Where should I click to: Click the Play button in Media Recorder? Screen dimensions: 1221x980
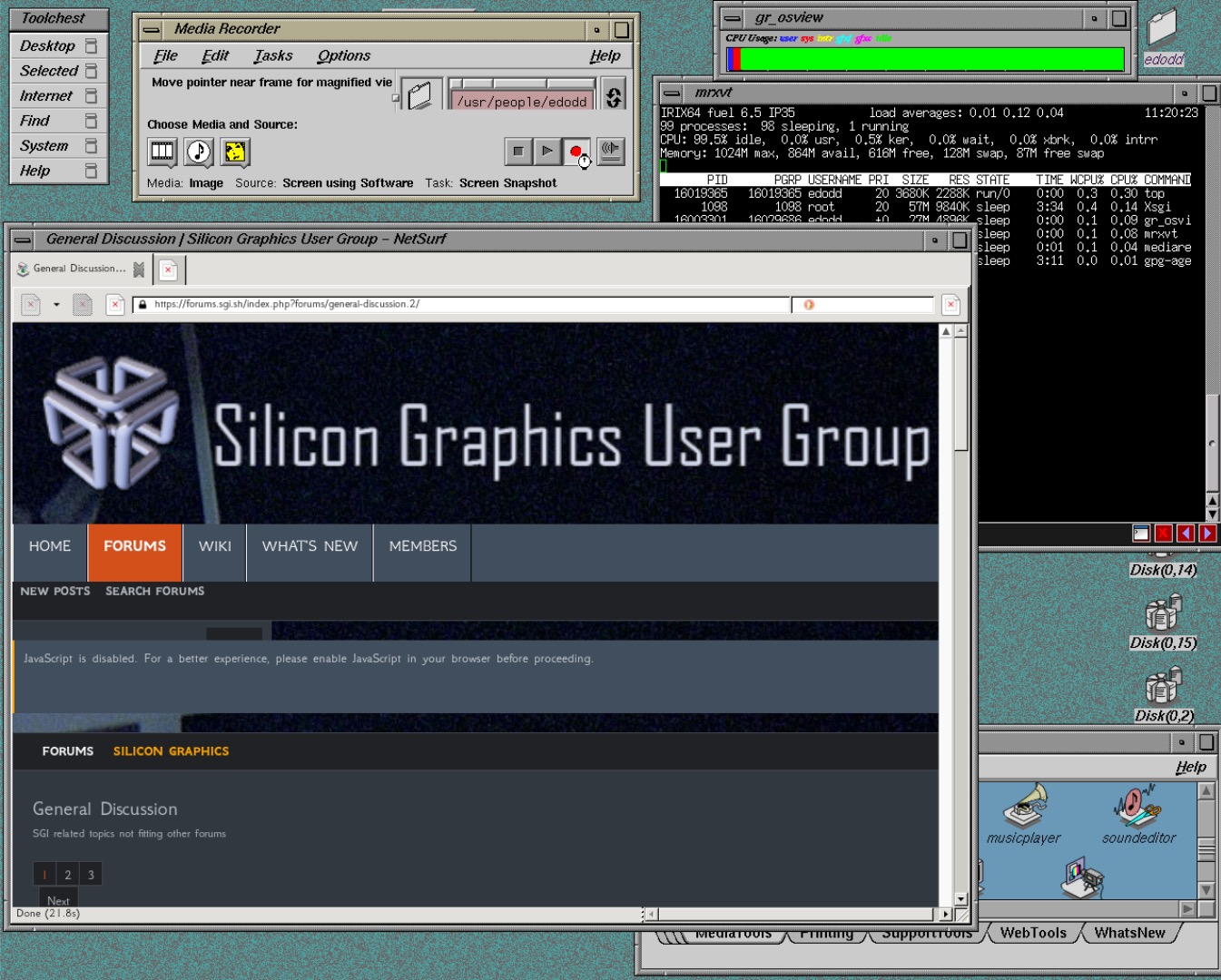[x=546, y=152]
